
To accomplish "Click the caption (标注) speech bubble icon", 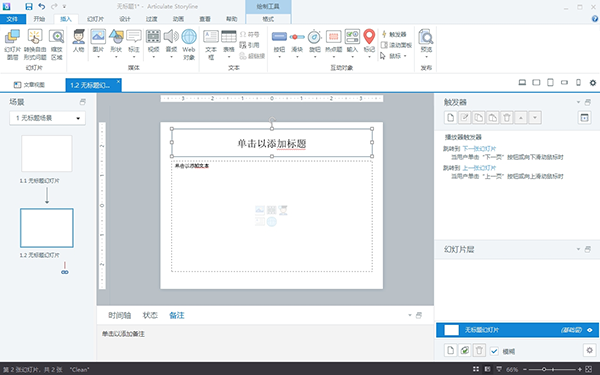I will click(x=134, y=36).
